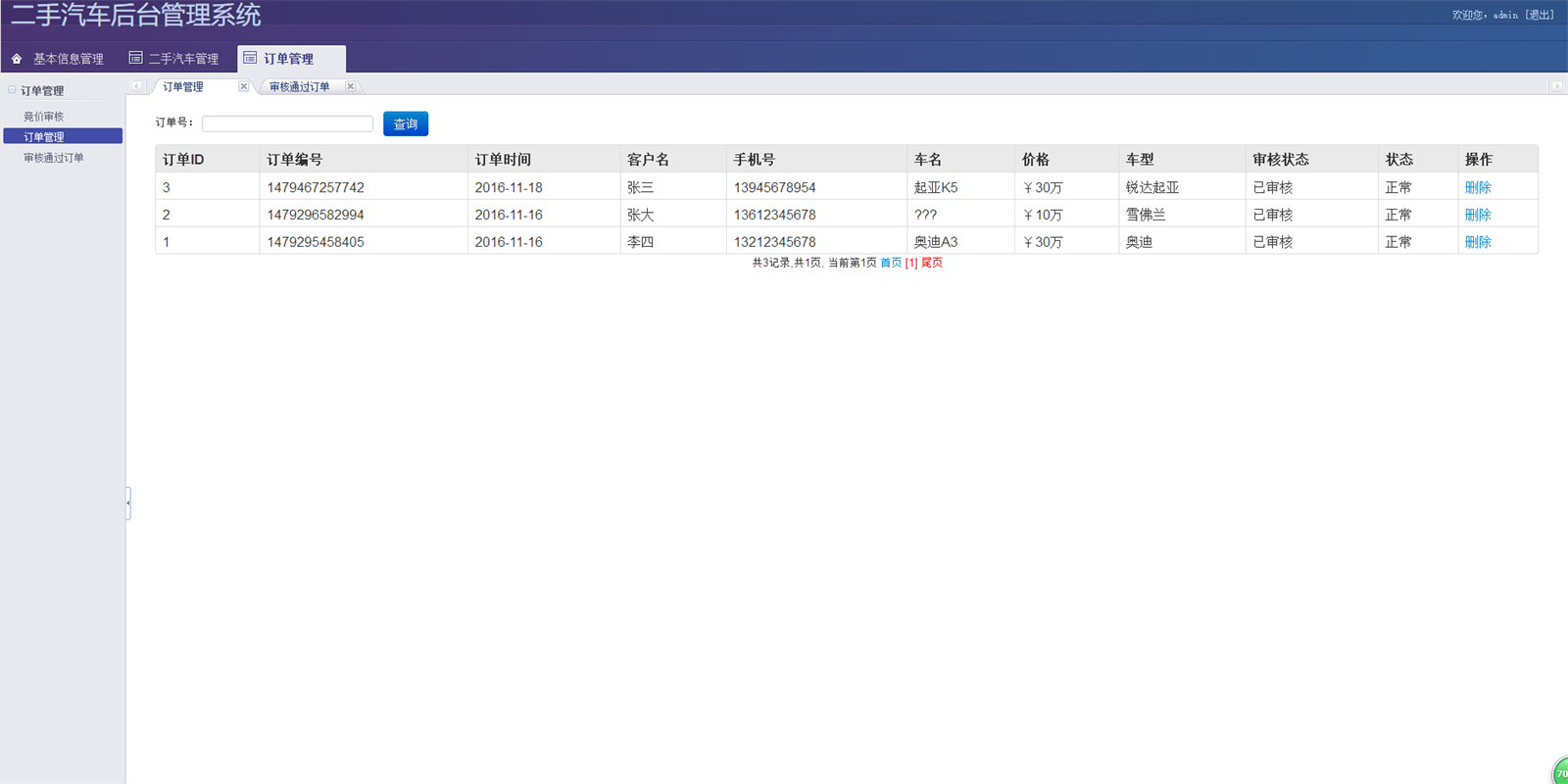Open the 基本信息管理 top menu
The image size is (1568, 784).
[x=68, y=59]
